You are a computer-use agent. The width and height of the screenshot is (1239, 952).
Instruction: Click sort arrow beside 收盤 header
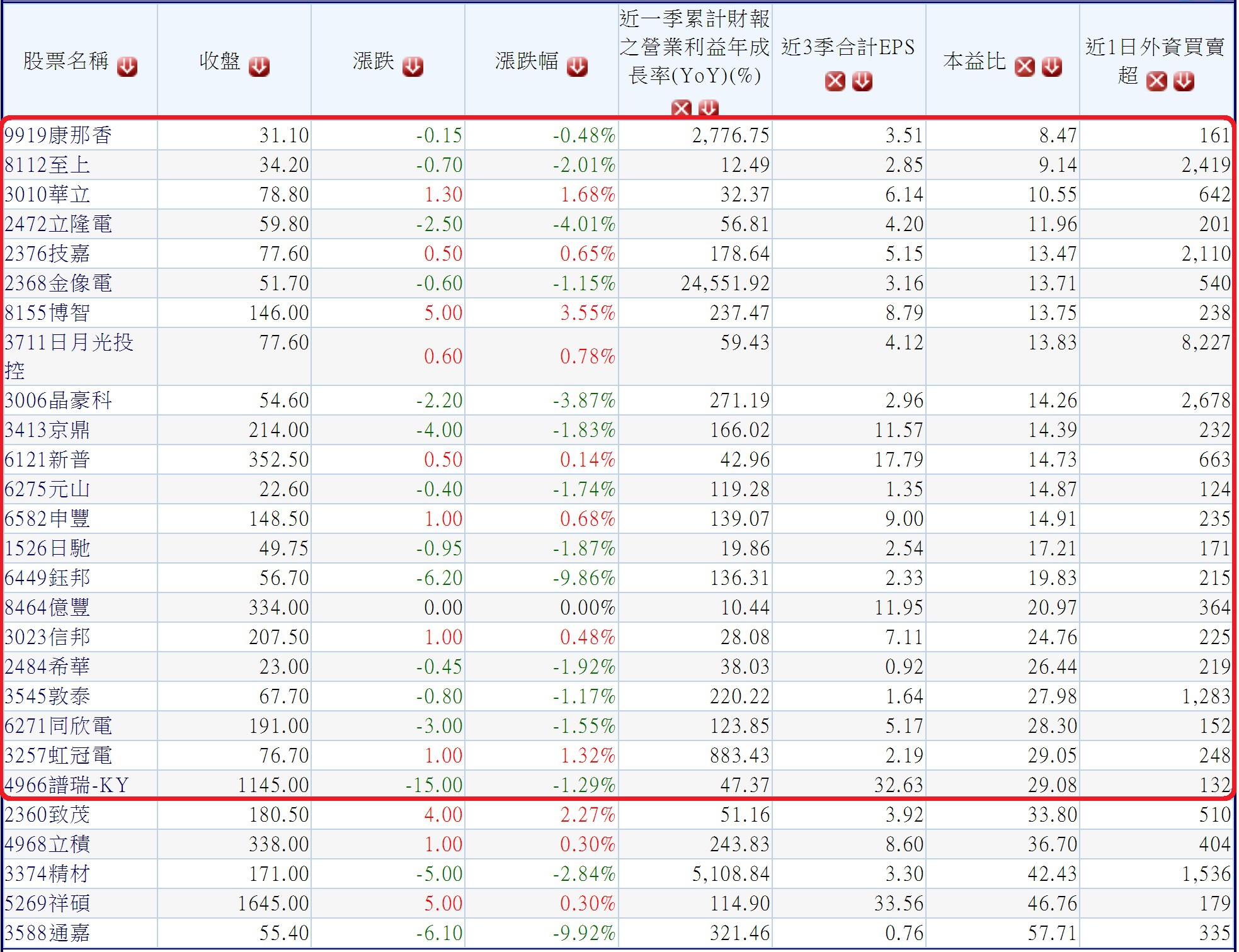pos(259,66)
